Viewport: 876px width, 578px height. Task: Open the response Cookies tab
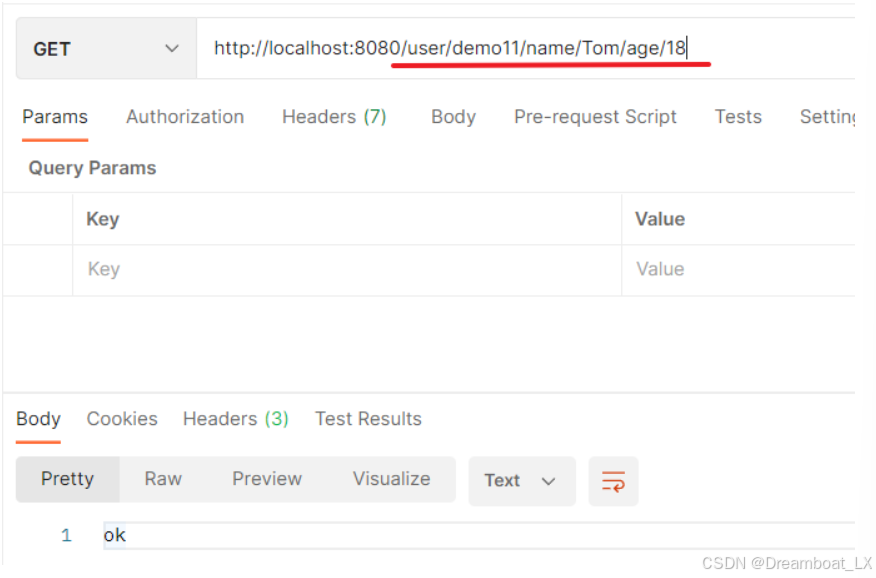[x=122, y=419]
